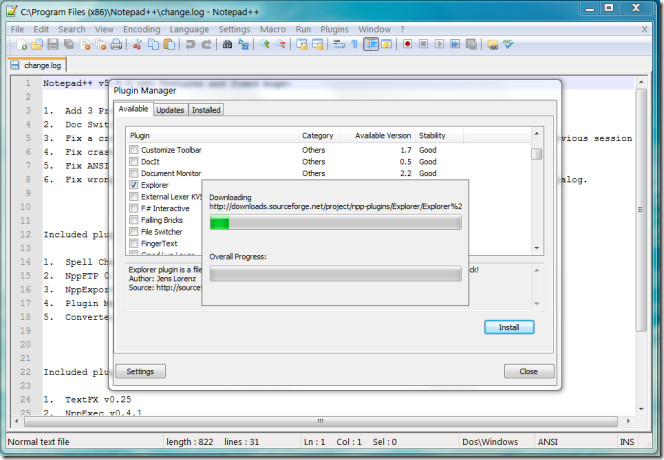
Task: Cut selection using the scissors icon
Action: [x=137, y=44]
